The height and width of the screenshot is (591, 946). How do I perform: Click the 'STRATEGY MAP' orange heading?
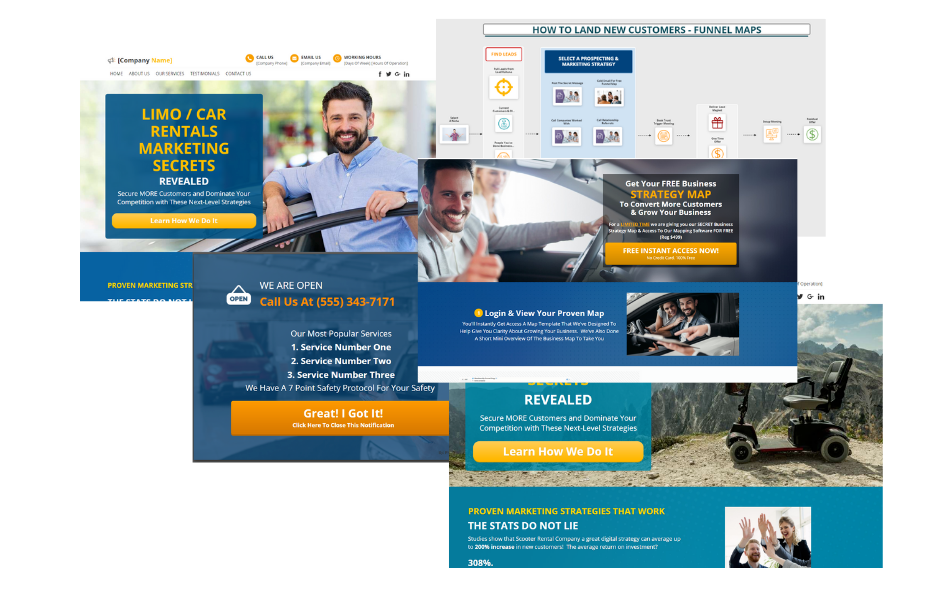670,194
